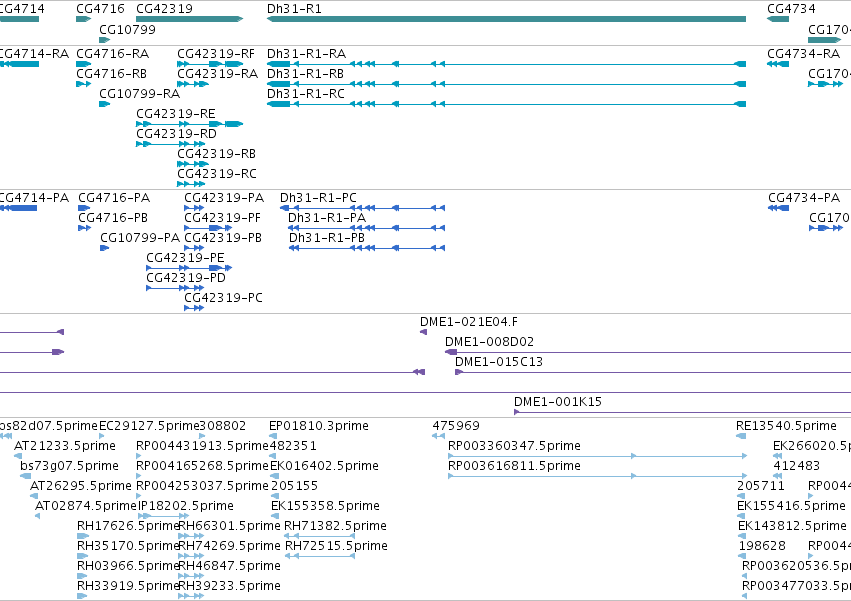The height and width of the screenshot is (601, 851).
Task: Click EST EK155358.5prime label
Action: click(325, 507)
